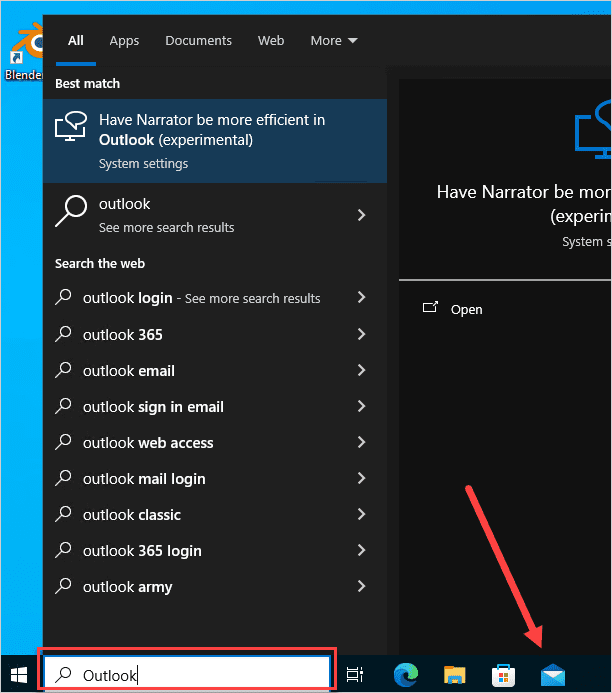Switch to the Apps search tab
This screenshot has height=693, width=612.
124,41
